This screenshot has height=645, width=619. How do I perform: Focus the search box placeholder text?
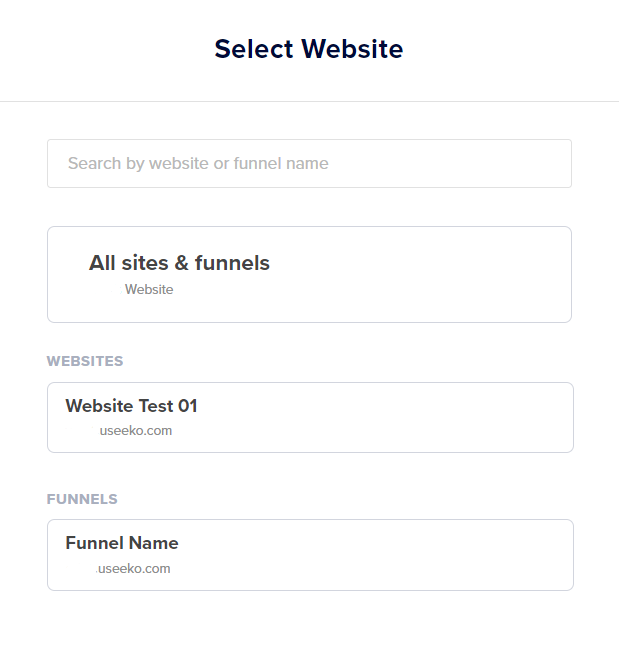click(x=198, y=163)
